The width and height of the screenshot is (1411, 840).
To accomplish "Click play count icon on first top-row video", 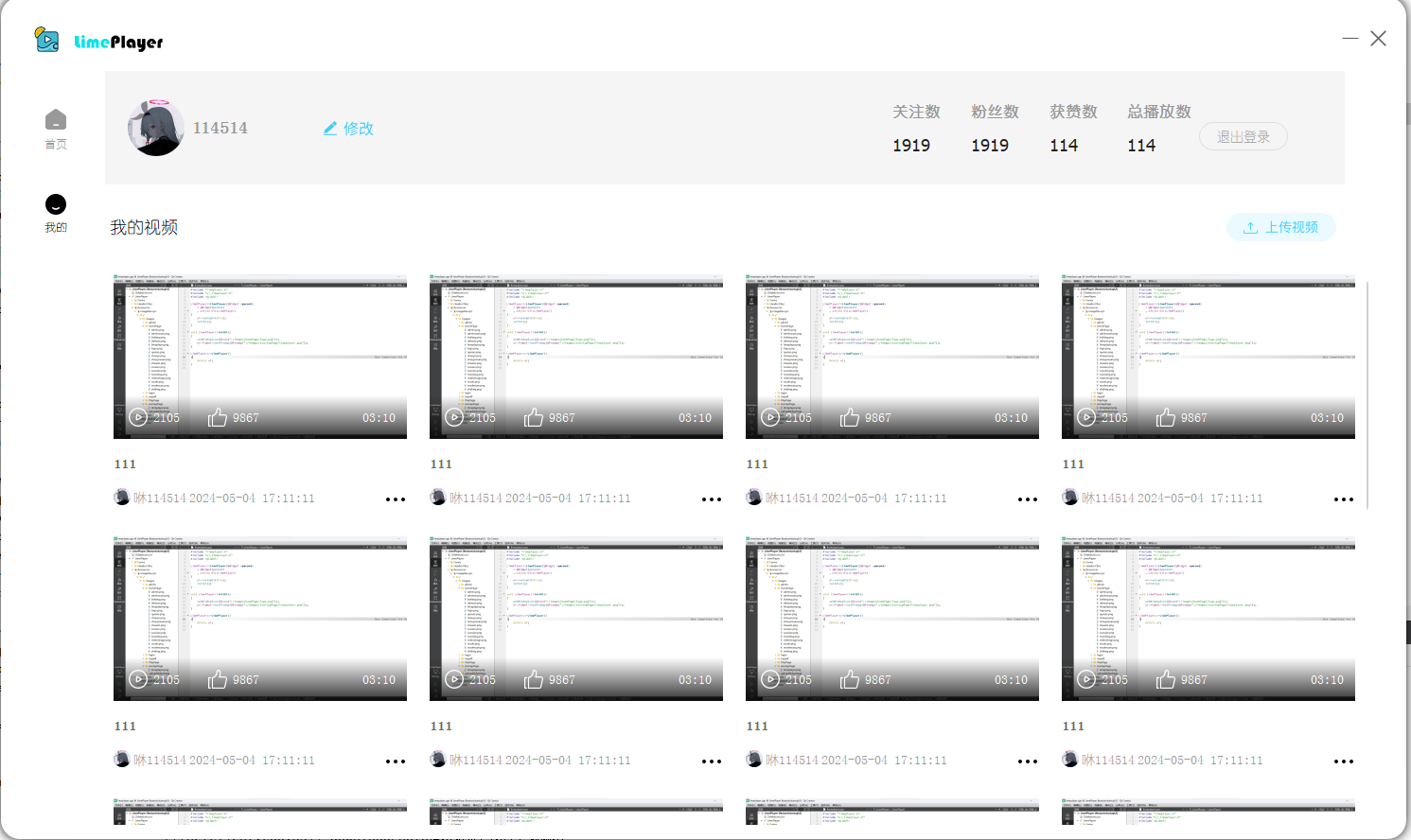I will (x=138, y=417).
